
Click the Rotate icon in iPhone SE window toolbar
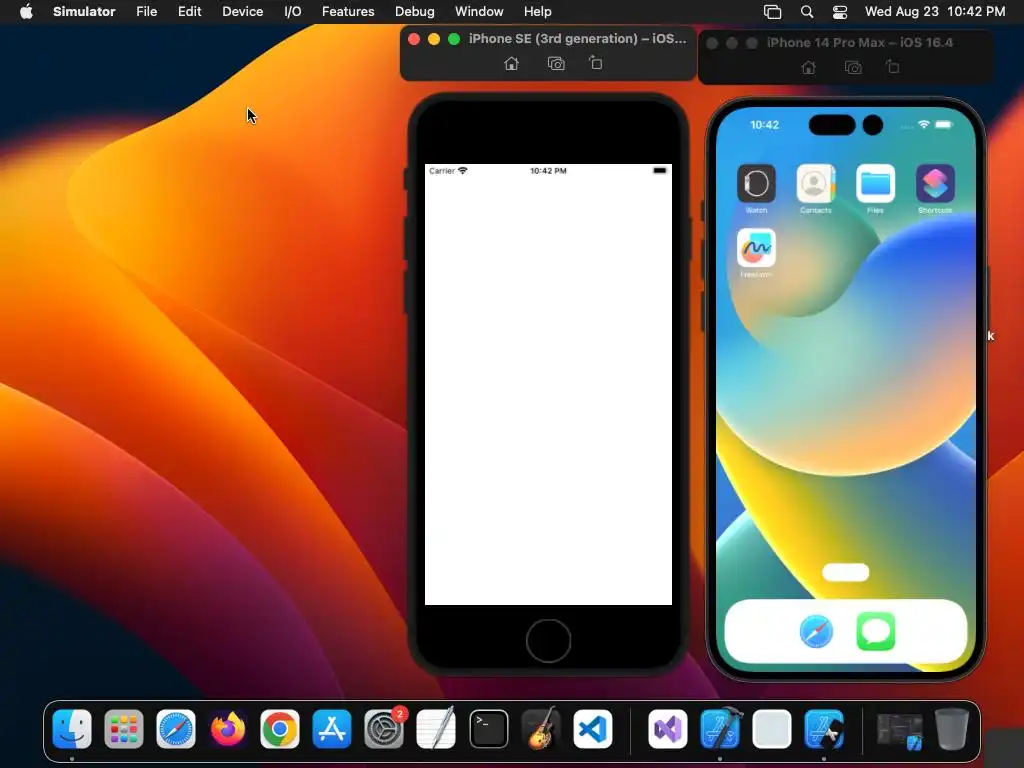(x=596, y=63)
